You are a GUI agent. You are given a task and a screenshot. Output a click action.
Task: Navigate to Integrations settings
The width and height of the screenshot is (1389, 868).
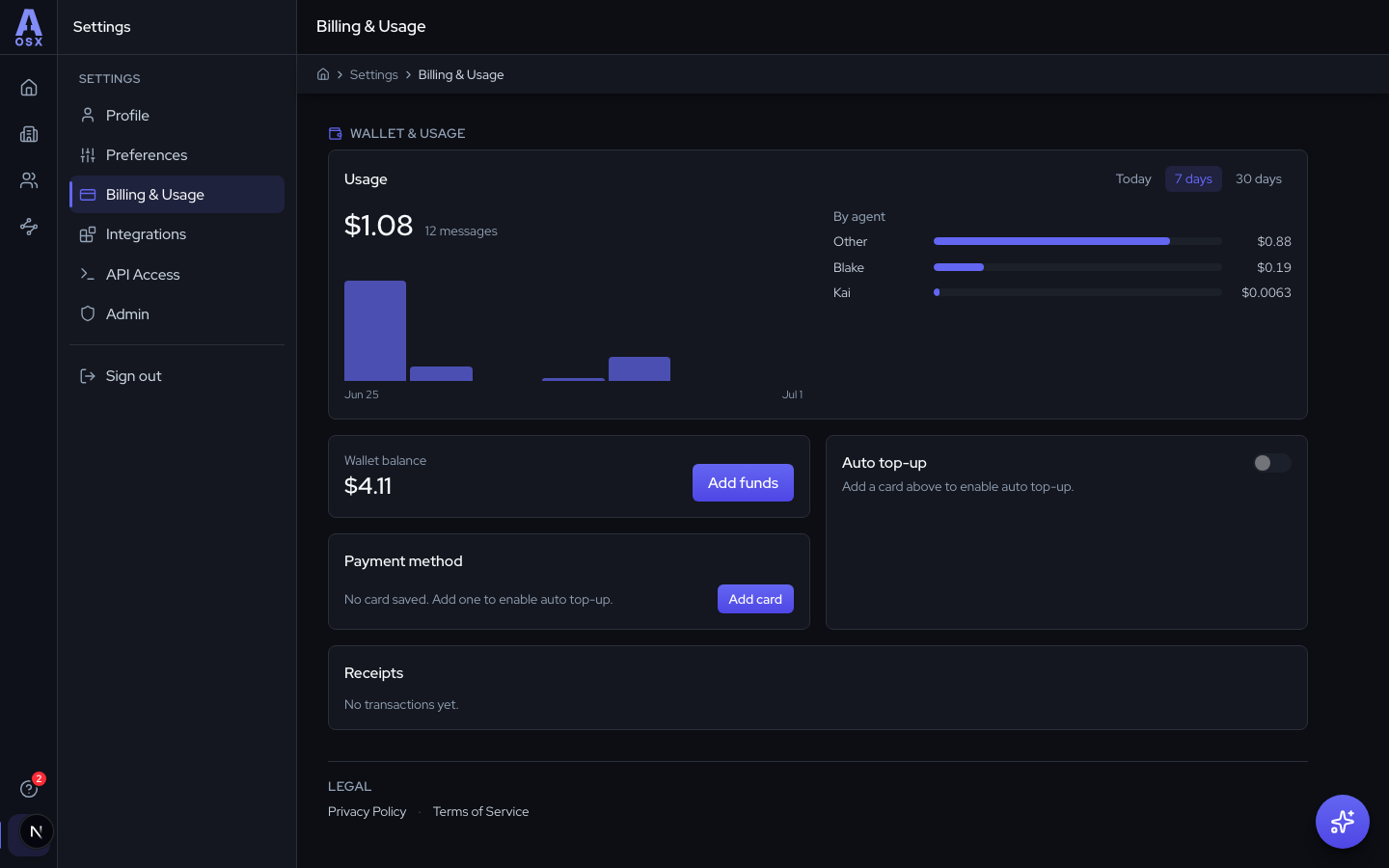pyautogui.click(x=177, y=234)
